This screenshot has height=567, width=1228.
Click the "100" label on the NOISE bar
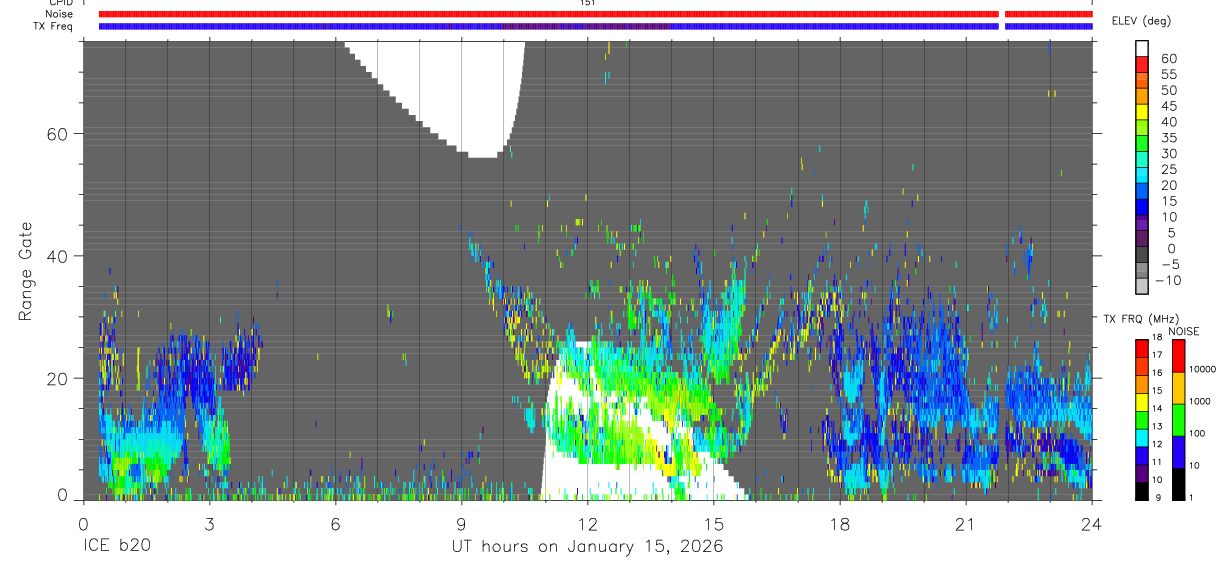point(1197,433)
